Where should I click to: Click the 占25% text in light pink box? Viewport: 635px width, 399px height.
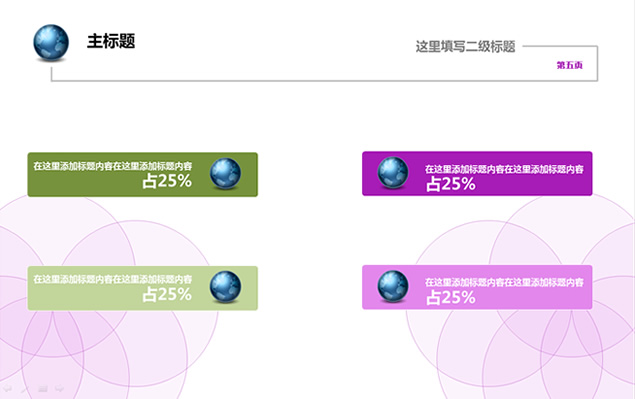[451, 298]
